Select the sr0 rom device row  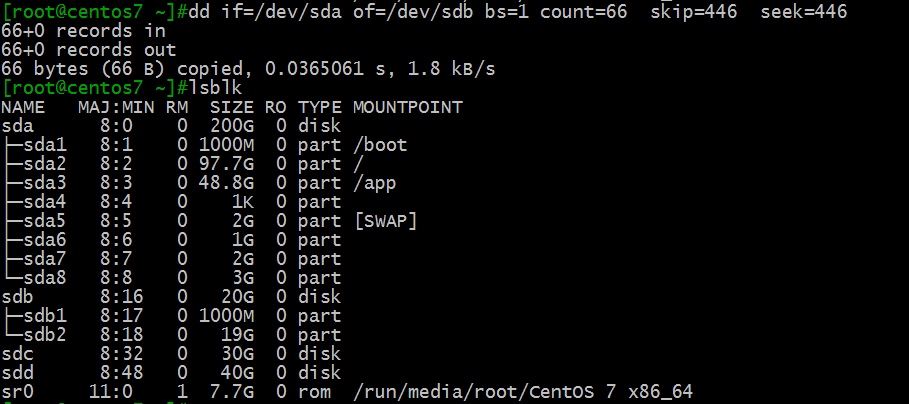[347, 392]
